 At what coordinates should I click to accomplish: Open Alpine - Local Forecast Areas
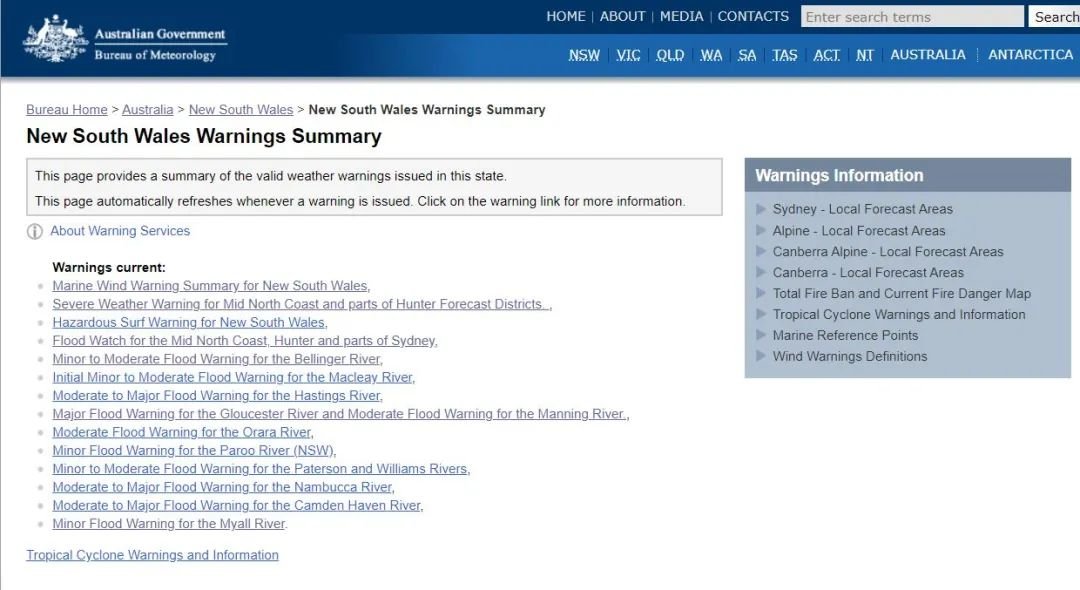[x=859, y=231]
